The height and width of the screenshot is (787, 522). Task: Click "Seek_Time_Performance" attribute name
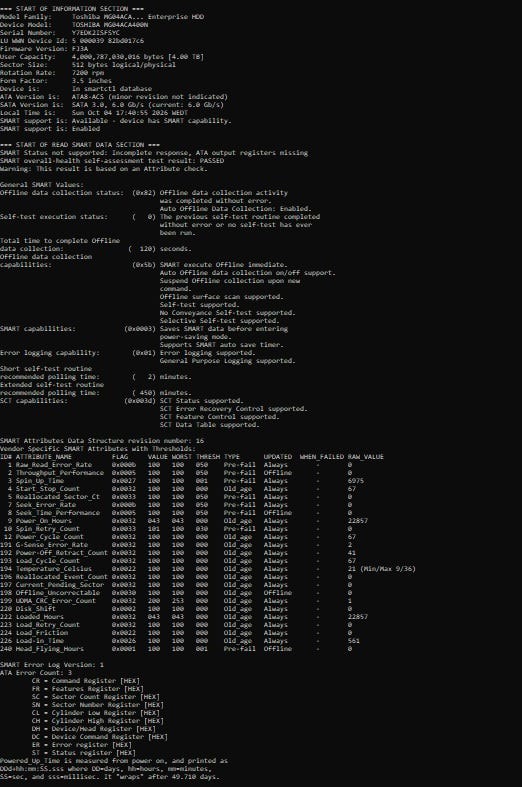(58, 513)
